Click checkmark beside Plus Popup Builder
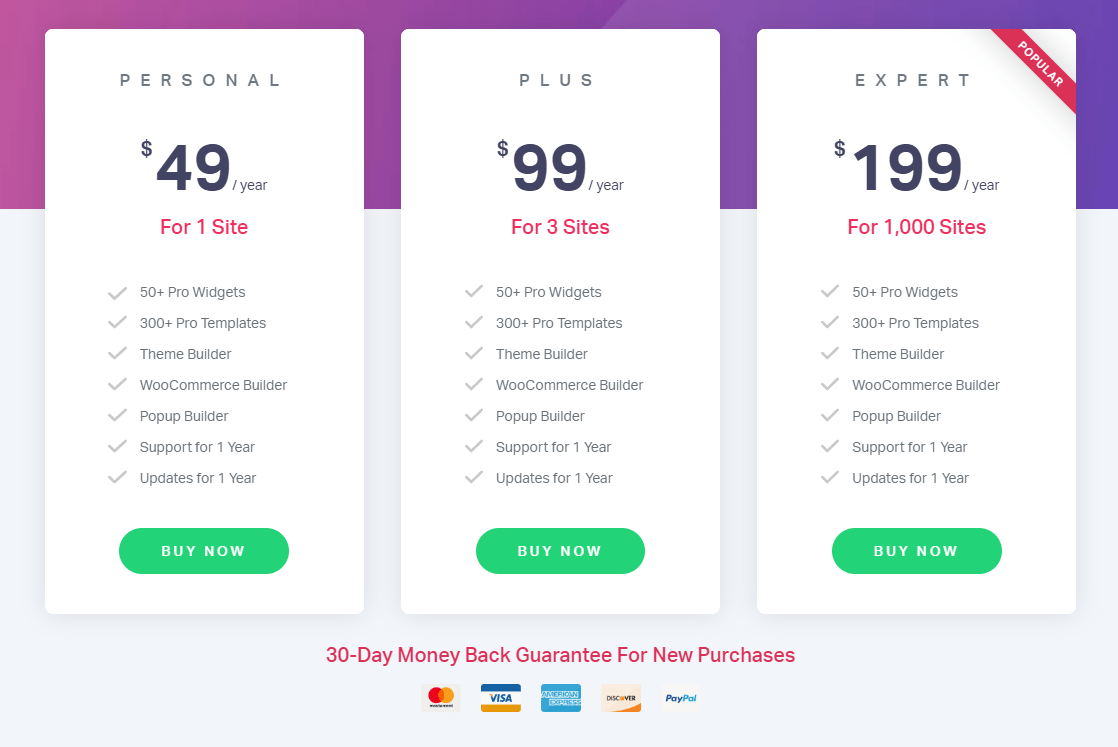 coord(473,416)
